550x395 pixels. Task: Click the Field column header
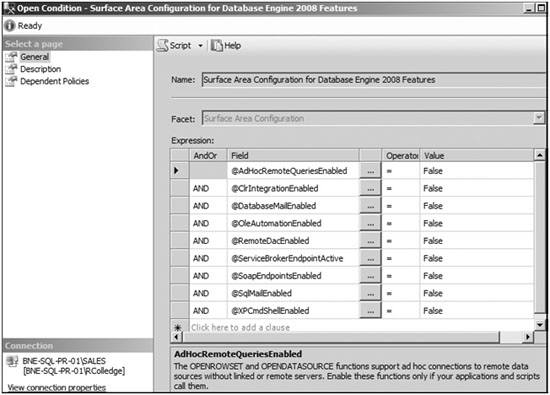point(293,155)
